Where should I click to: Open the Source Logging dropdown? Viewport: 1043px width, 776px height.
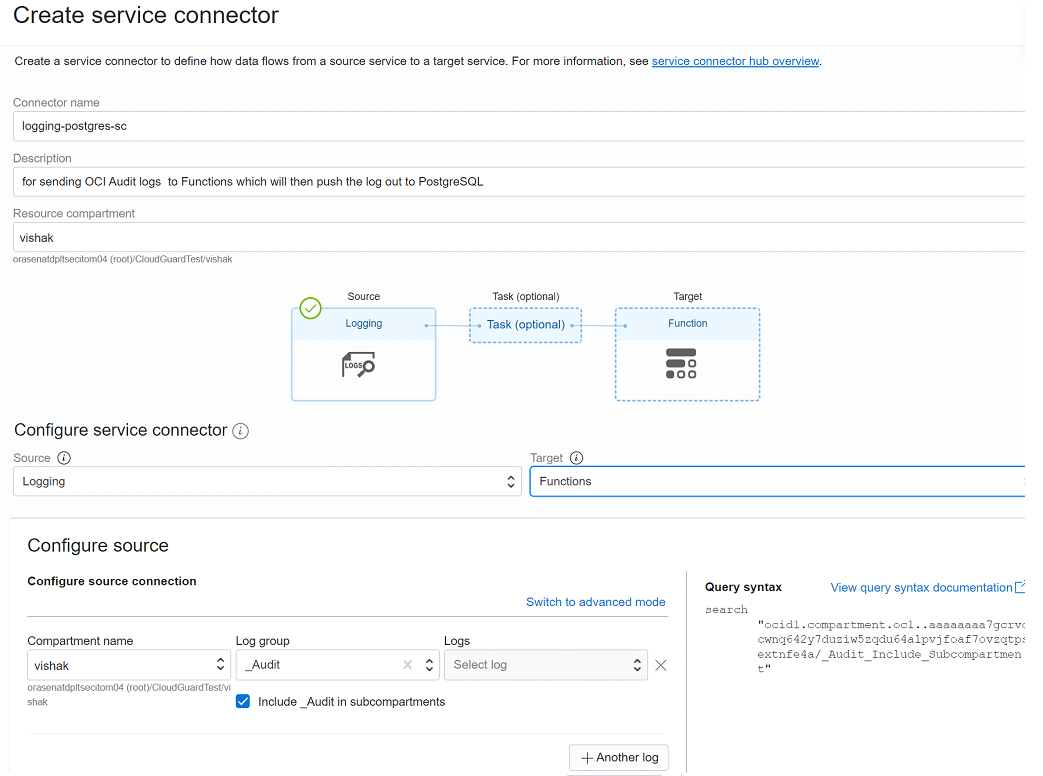[267, 481]
